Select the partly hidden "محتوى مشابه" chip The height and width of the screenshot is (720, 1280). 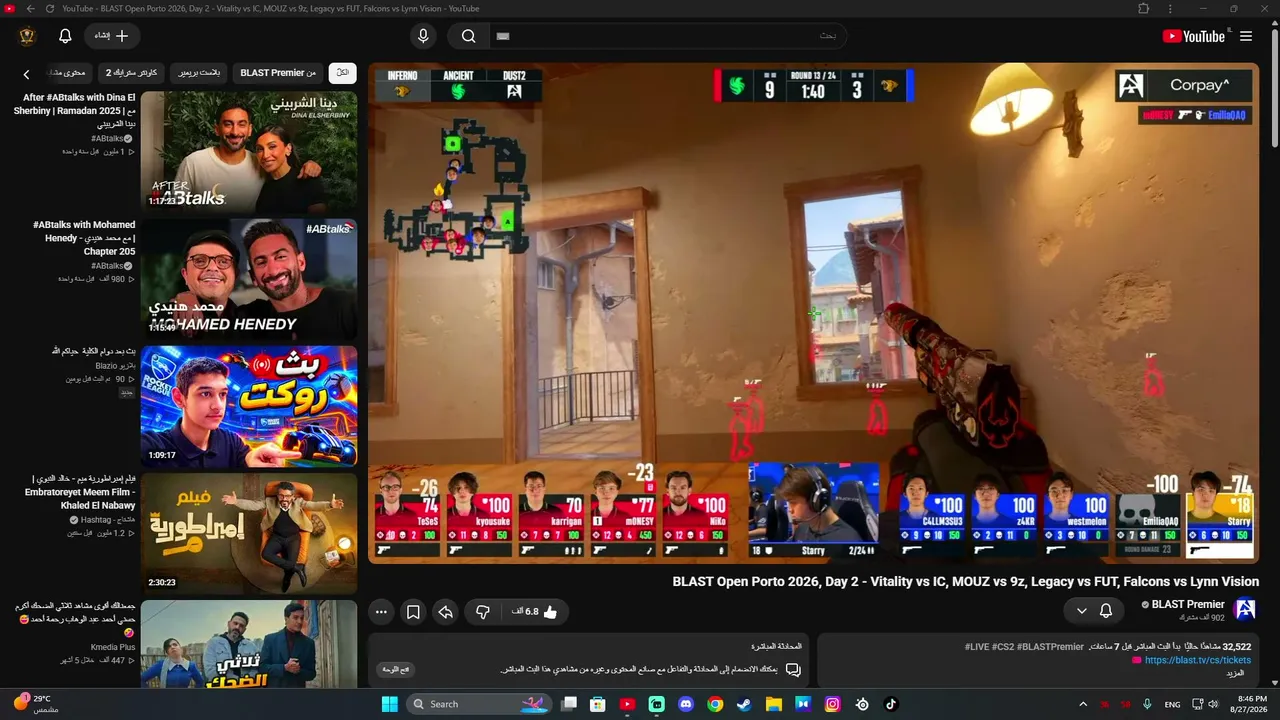click(x=67, y=73)
